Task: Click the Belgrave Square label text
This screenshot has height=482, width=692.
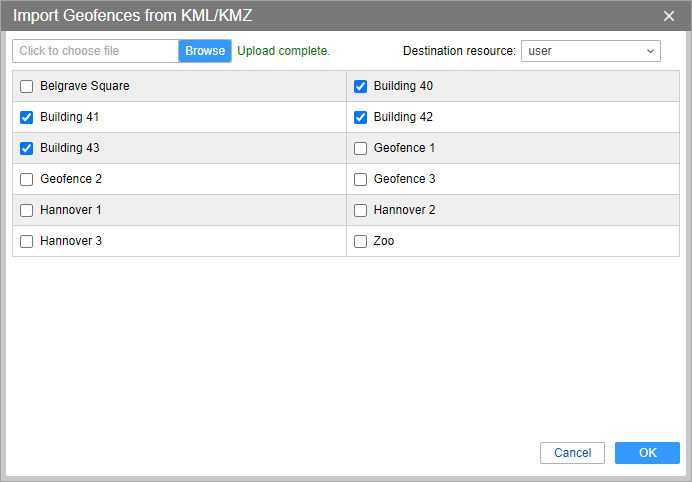Action: (85, 86)
